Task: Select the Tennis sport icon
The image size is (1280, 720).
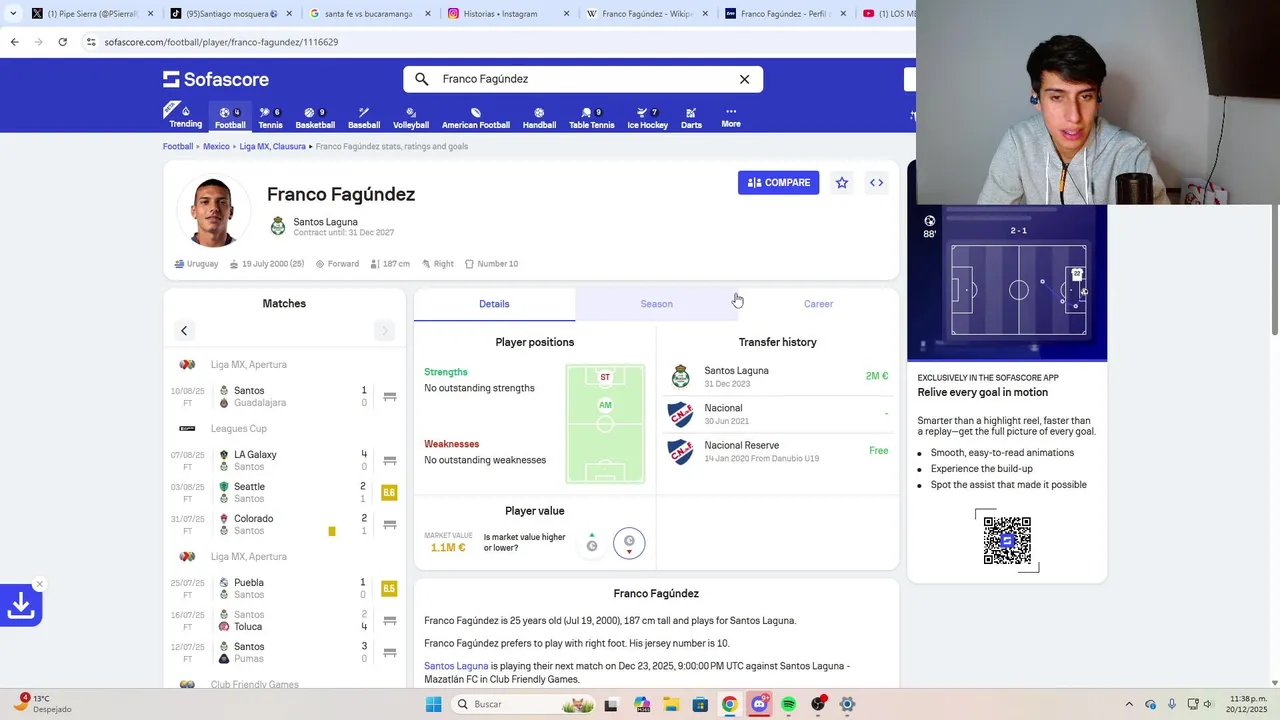Action: (270, 117)
